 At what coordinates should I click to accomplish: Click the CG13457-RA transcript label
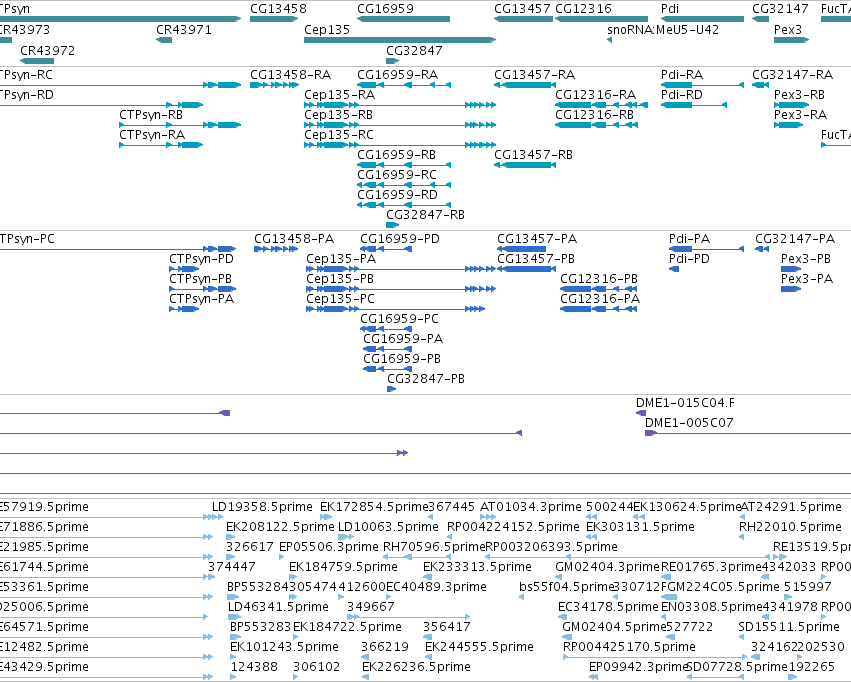[x=535, y=75]
